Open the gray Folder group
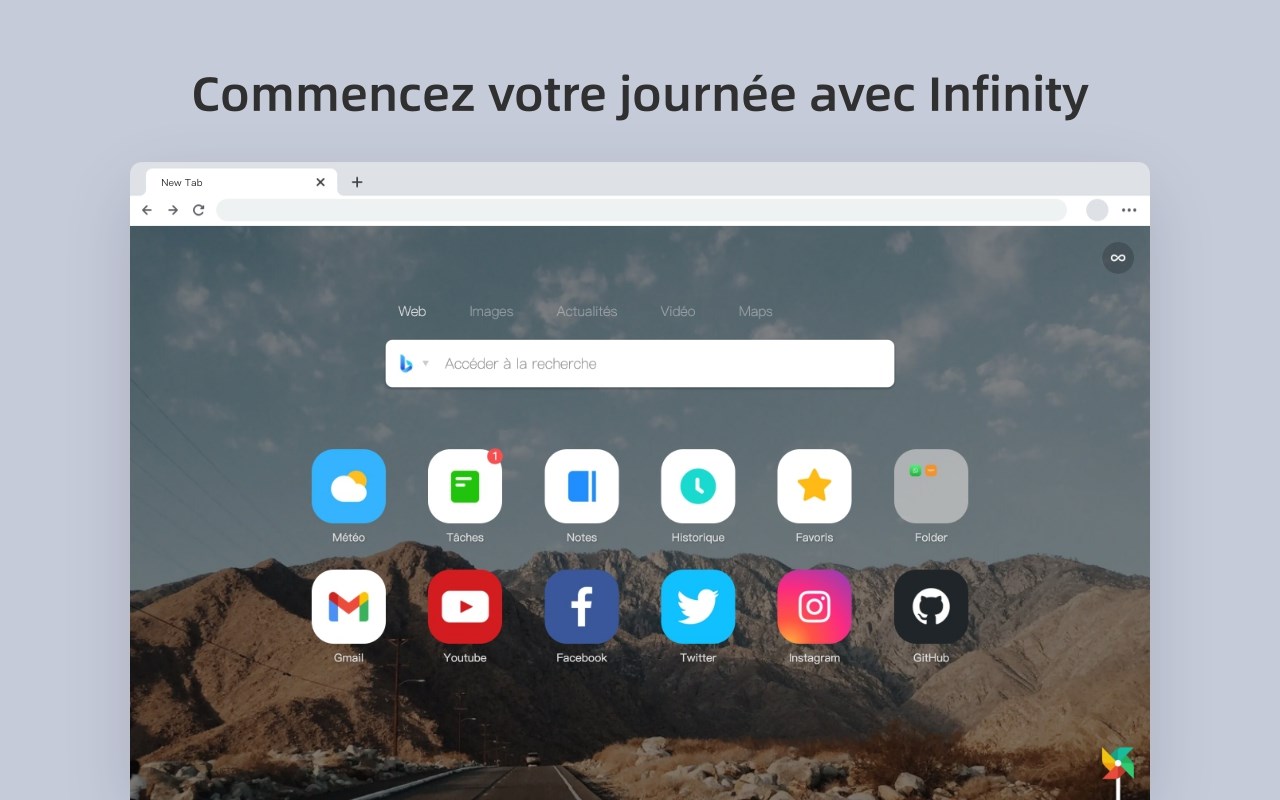 coord(931,486)
